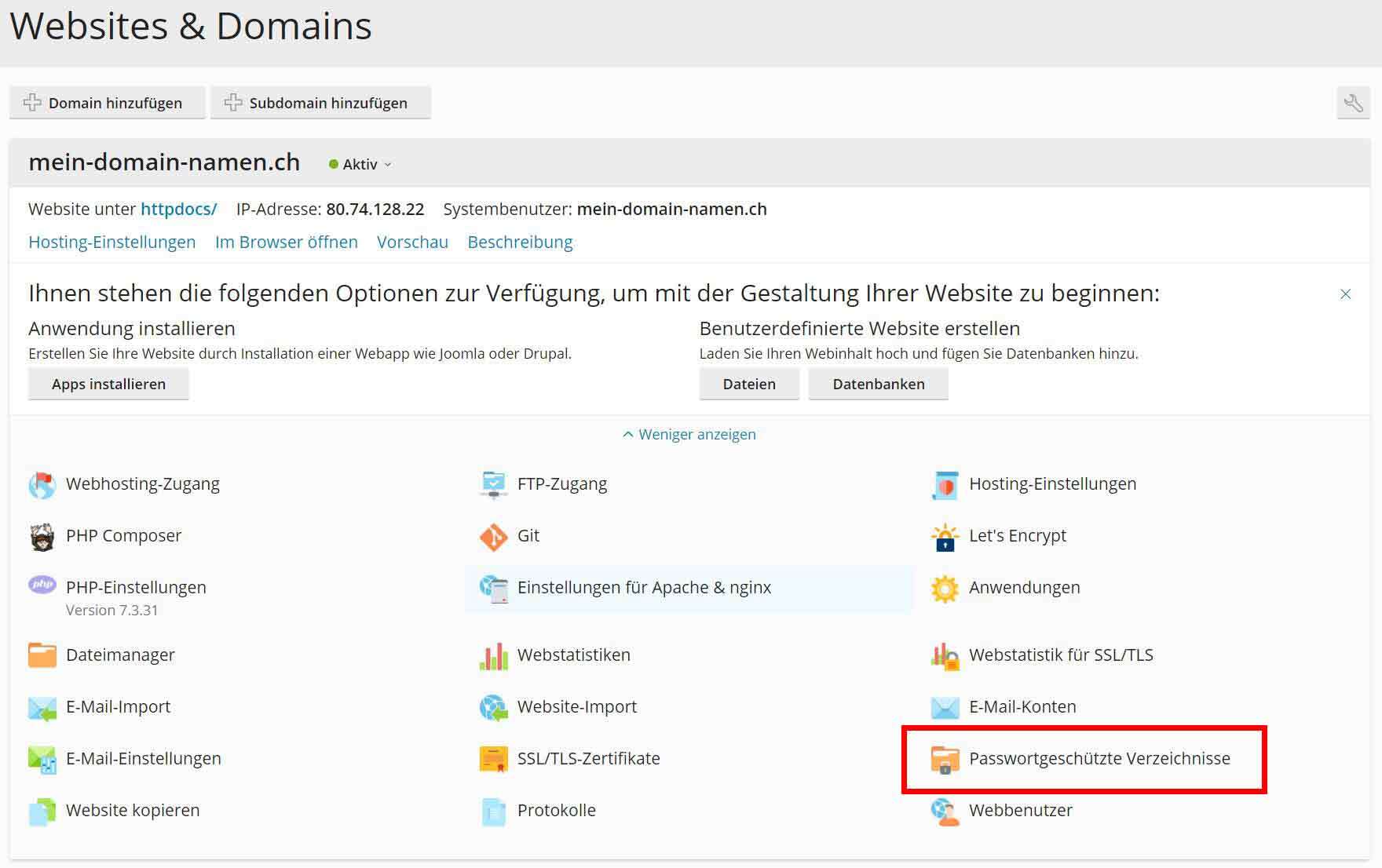Click the Subdomain hinzufügen button
This screenshot has height=868, width=1382.
tap(320, 103)
